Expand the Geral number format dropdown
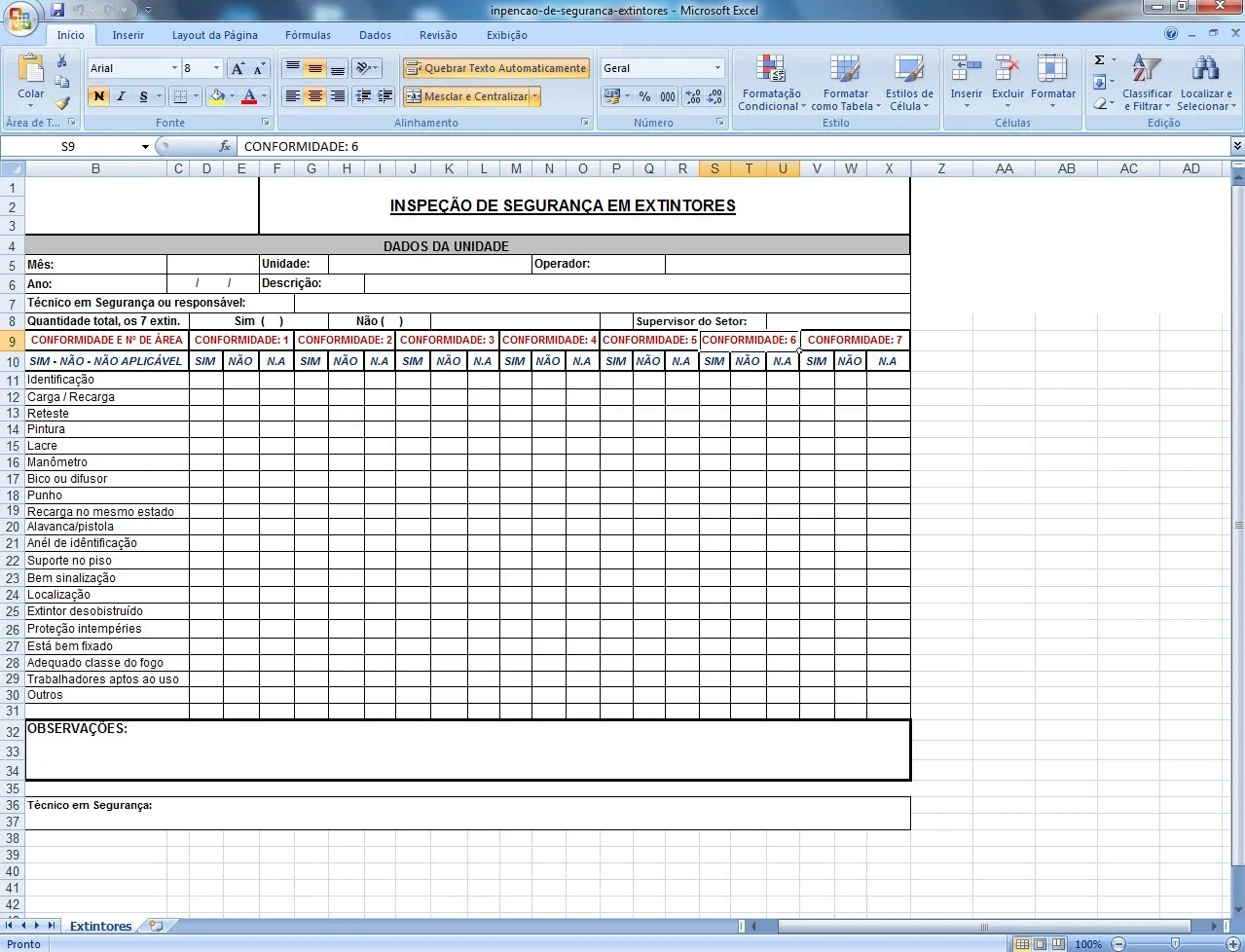The width and height of the screenshot is (1245, 952). click(x=717, y=68)
